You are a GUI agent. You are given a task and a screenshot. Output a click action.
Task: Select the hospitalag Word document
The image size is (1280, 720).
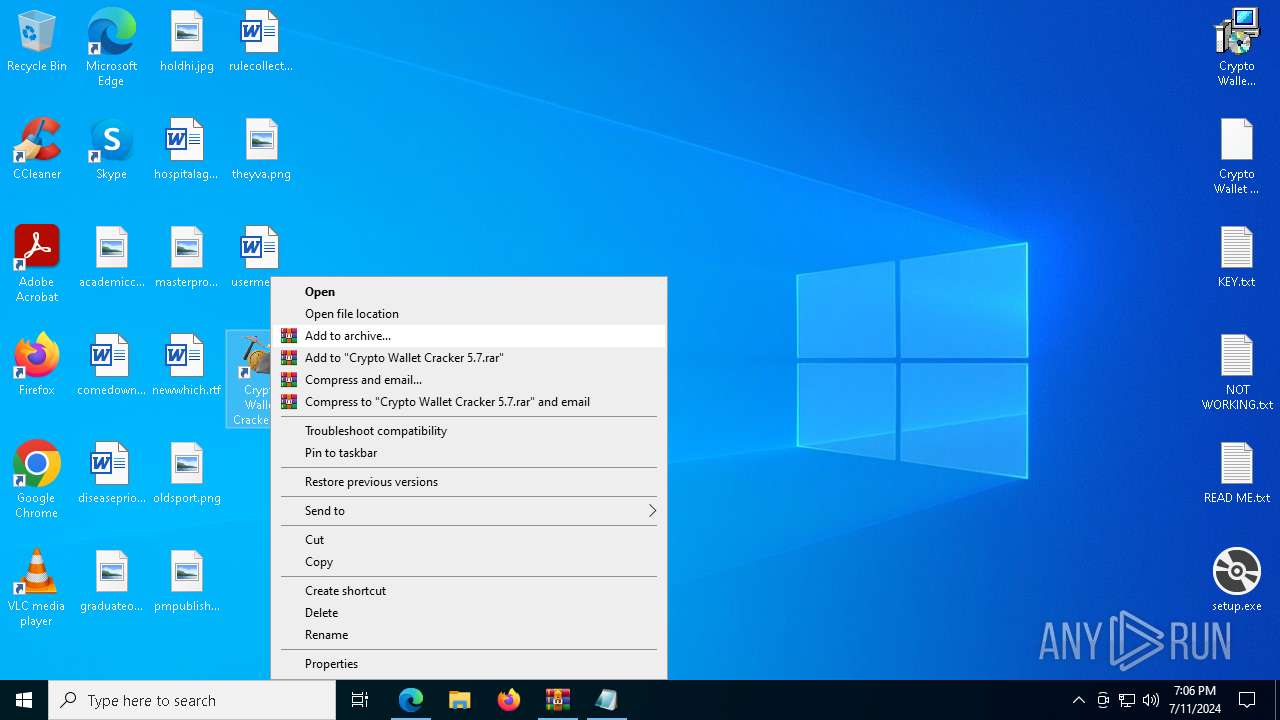186,149
